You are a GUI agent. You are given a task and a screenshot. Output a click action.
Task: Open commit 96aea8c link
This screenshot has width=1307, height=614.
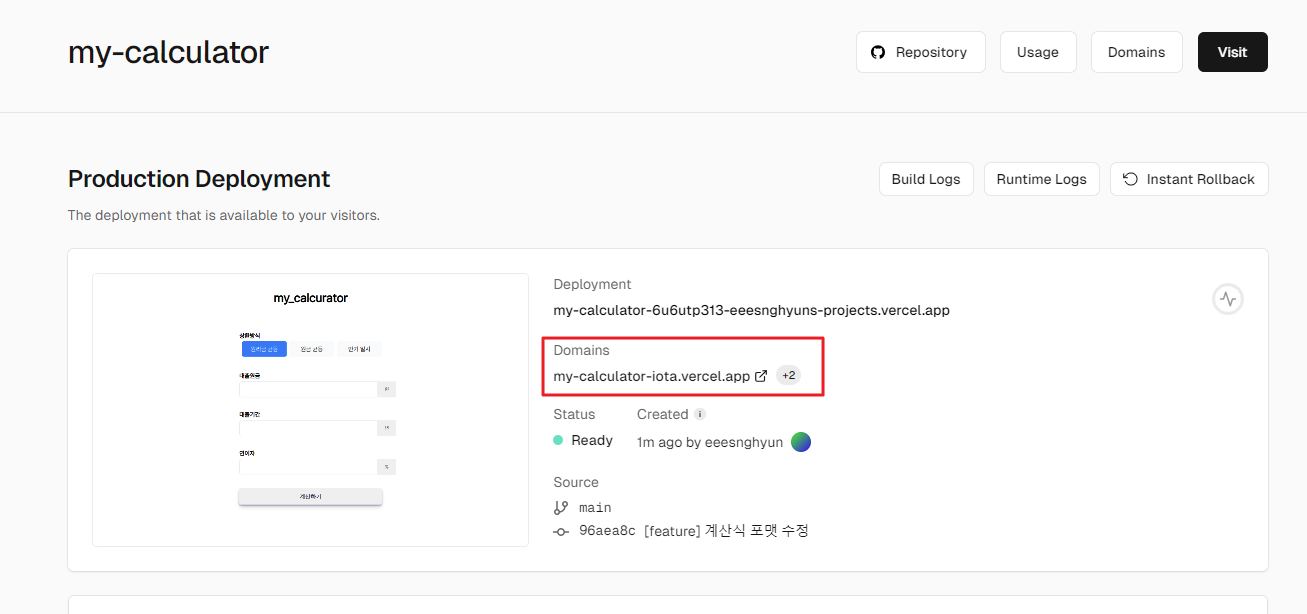click(607, 531)
